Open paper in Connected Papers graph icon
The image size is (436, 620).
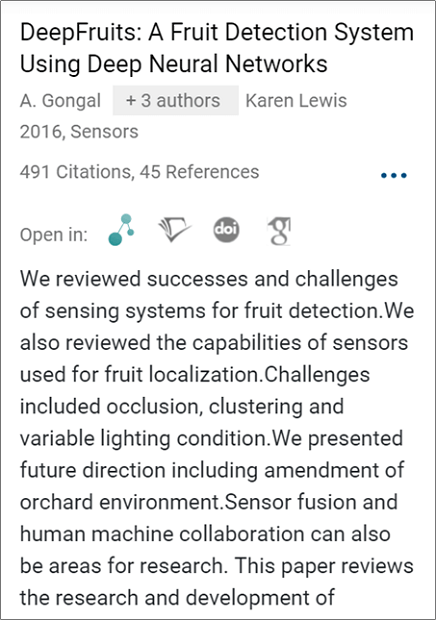click(121, 230)
